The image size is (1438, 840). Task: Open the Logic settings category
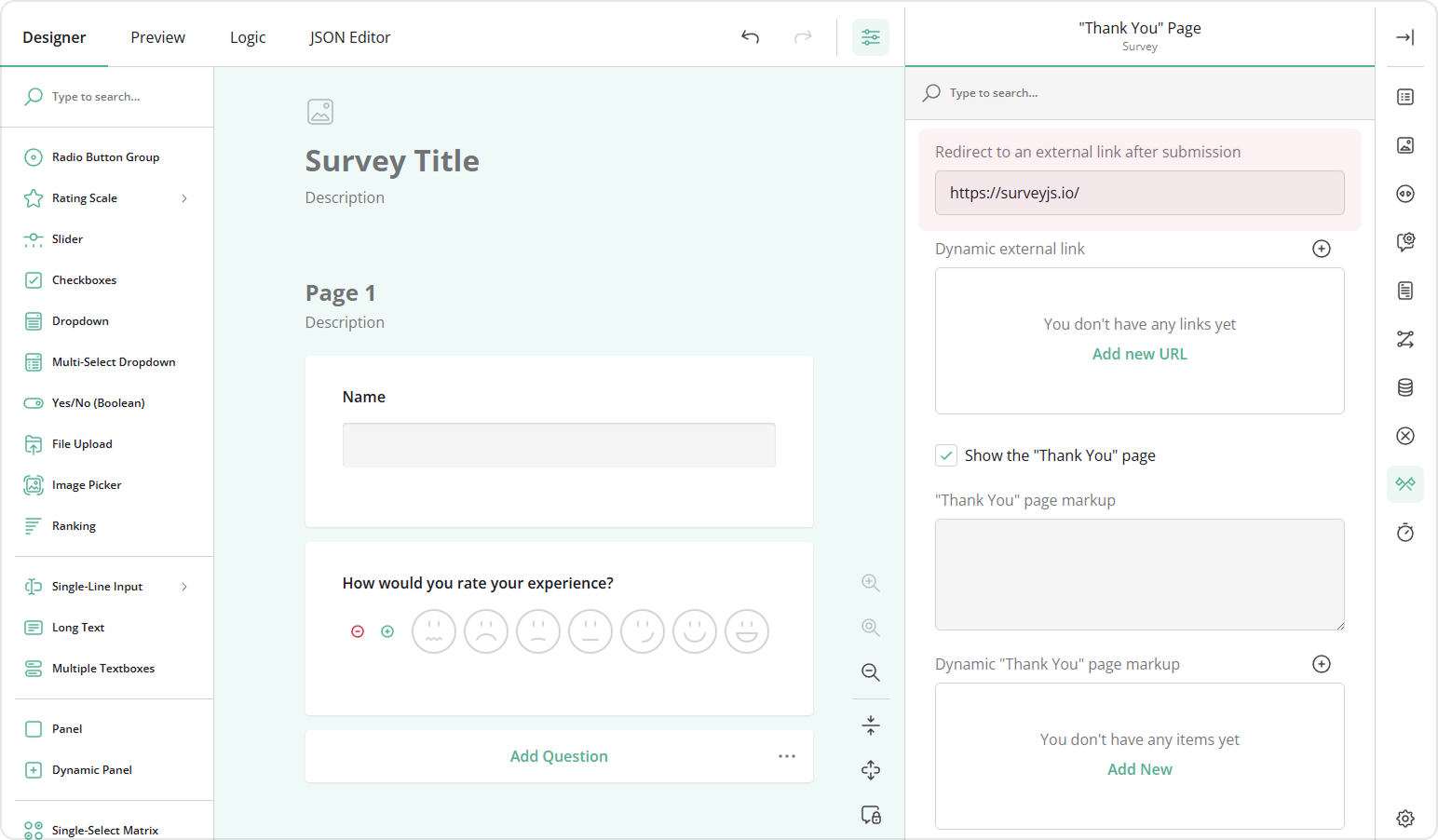point(1405,339)
